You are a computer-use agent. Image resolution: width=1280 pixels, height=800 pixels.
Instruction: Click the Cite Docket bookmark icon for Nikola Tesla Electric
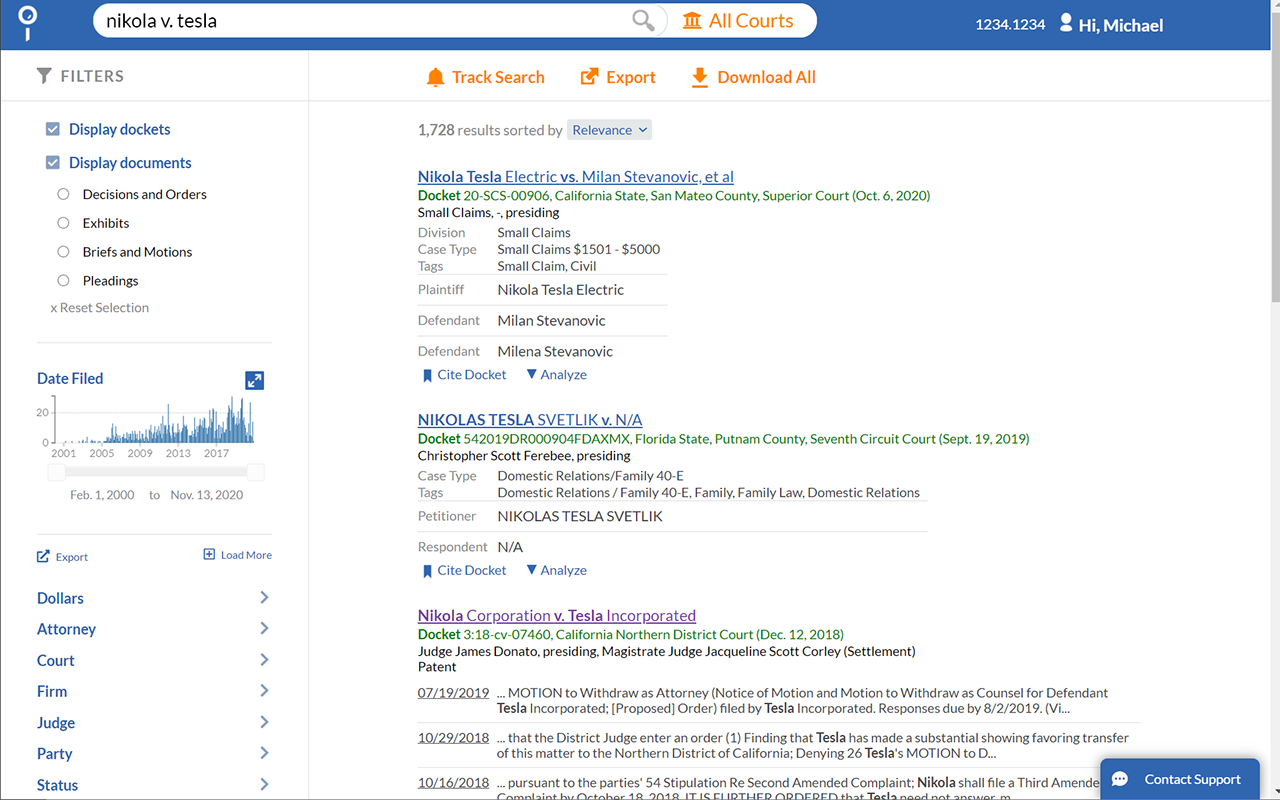428,374
